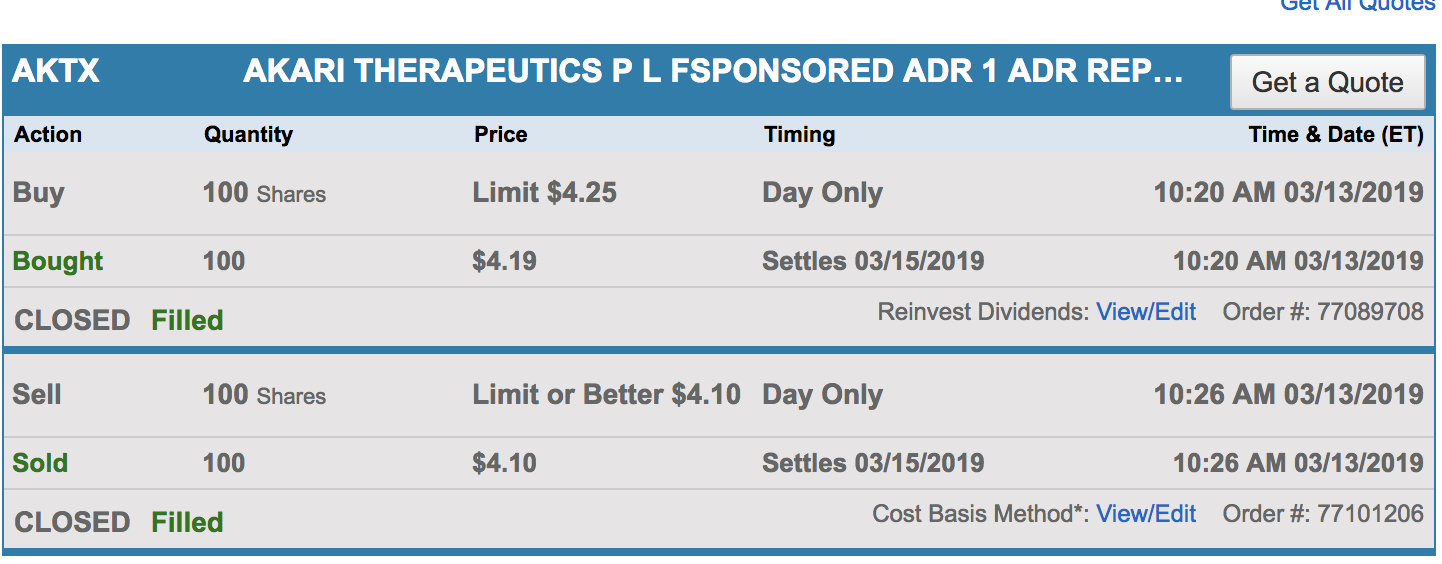
Task: Open View/Edit beside Reinvest Dividends
Action: pyautogui.click(x=1146, y=312)
